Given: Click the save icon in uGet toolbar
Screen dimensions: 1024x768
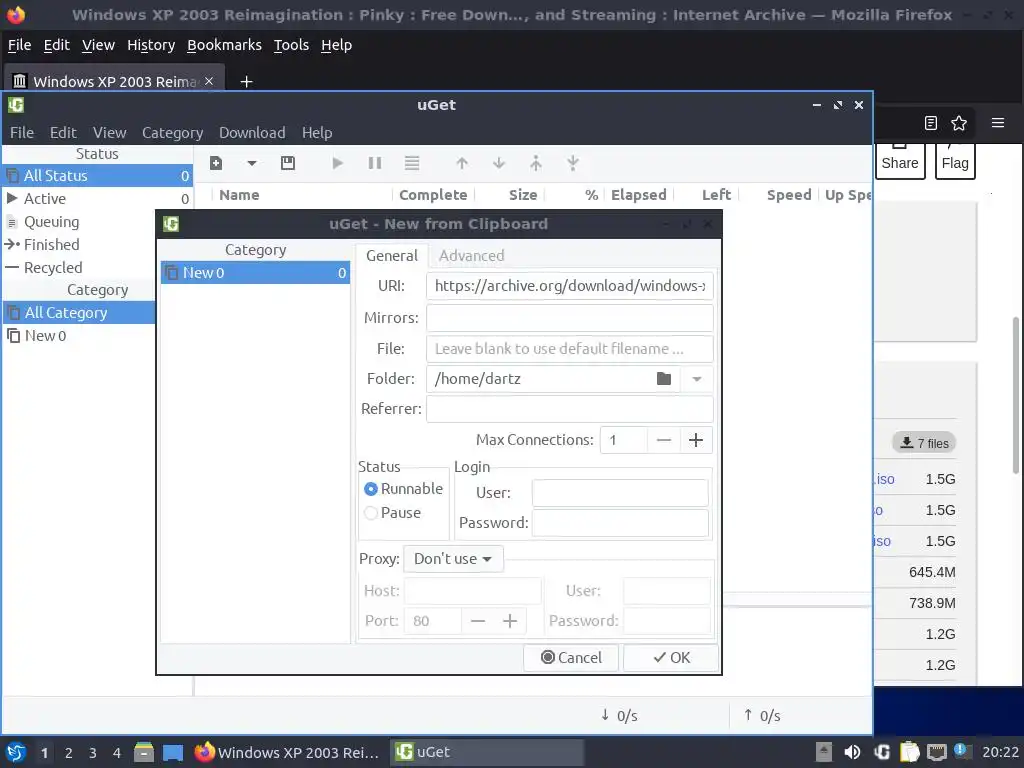Looking at the screenshot, I should [287, 163].
